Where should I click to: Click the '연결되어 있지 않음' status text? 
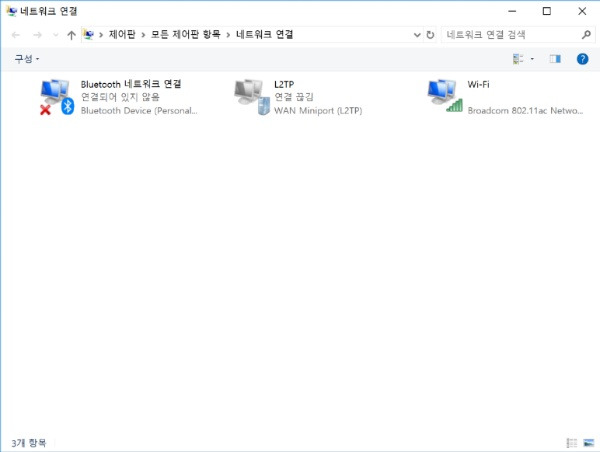pos(120,97)
